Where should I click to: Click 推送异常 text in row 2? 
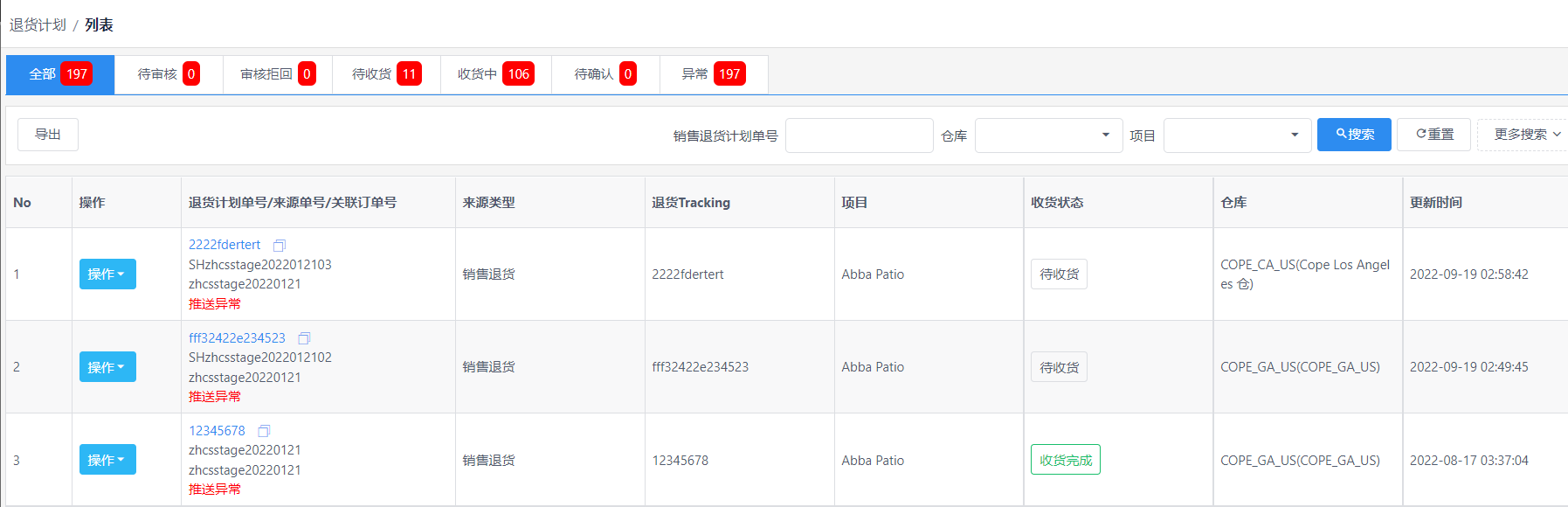[x=215, y=397]
